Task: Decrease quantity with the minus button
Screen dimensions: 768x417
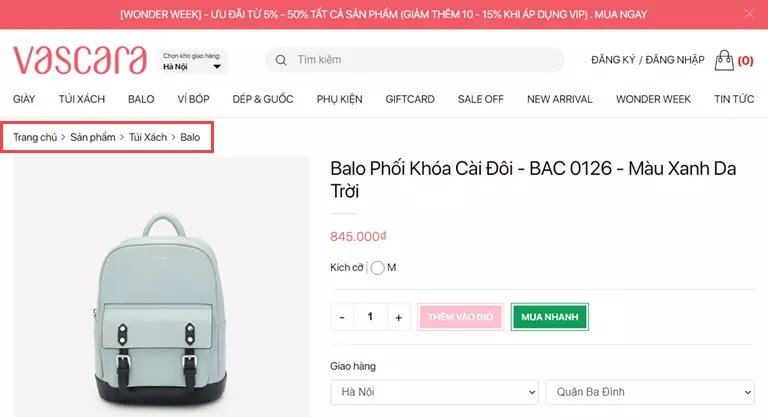Action: click(342, 317)
